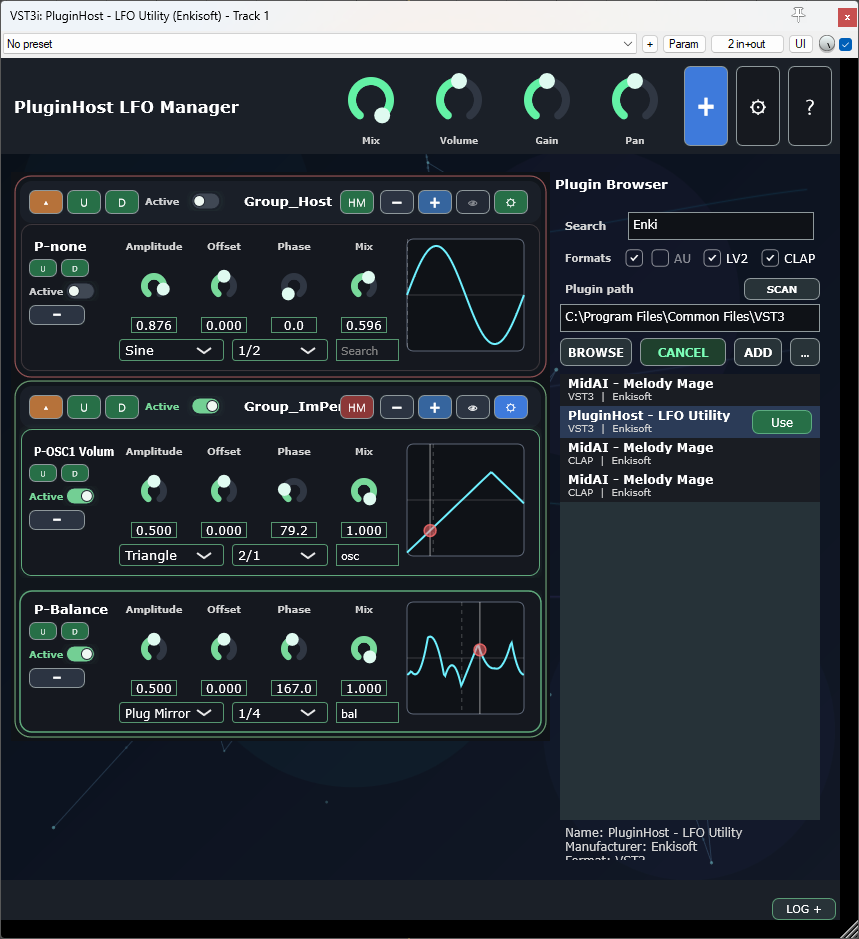Click the Volume knob in header

(459, 98)
